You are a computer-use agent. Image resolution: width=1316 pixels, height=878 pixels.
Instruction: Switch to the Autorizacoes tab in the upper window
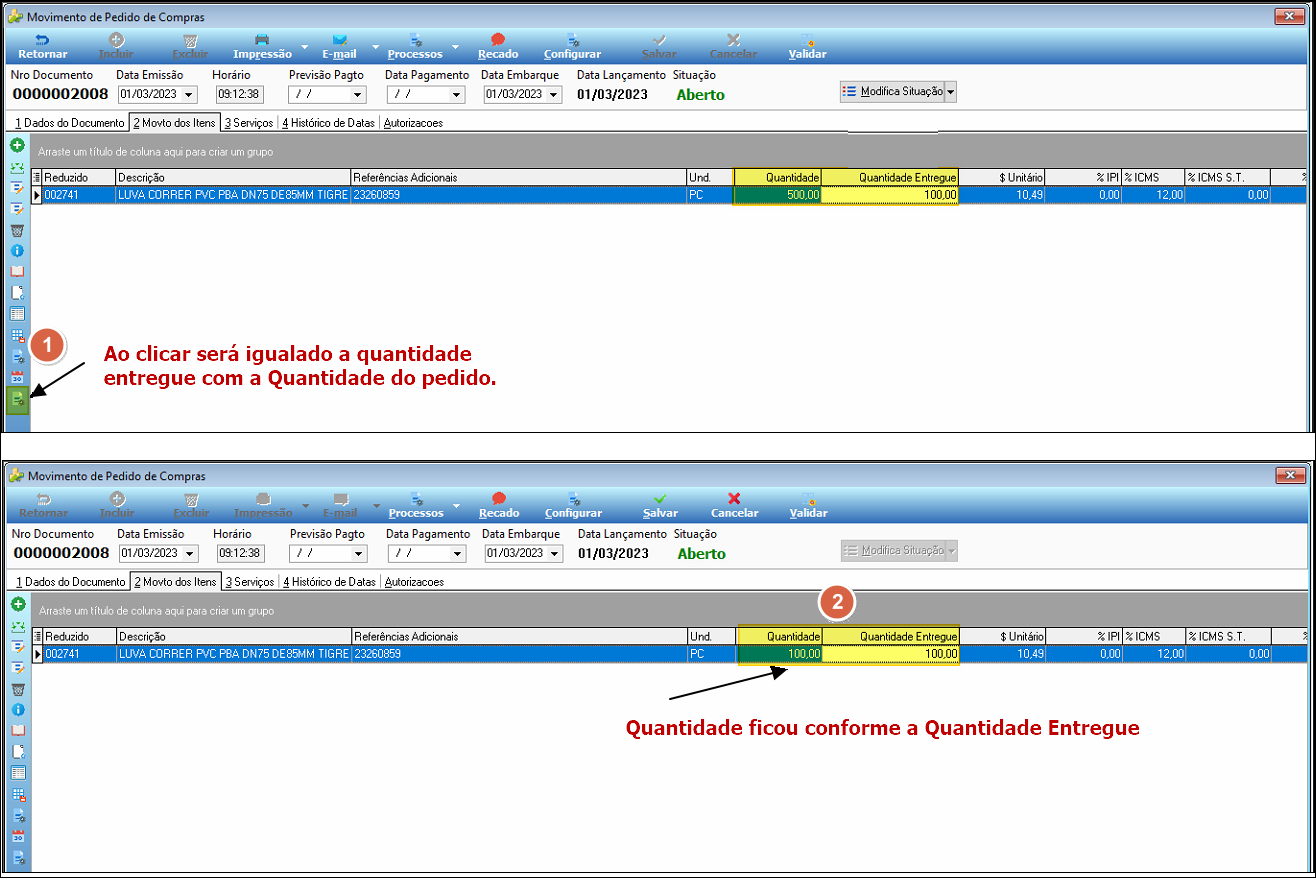(x=413, y=123)
